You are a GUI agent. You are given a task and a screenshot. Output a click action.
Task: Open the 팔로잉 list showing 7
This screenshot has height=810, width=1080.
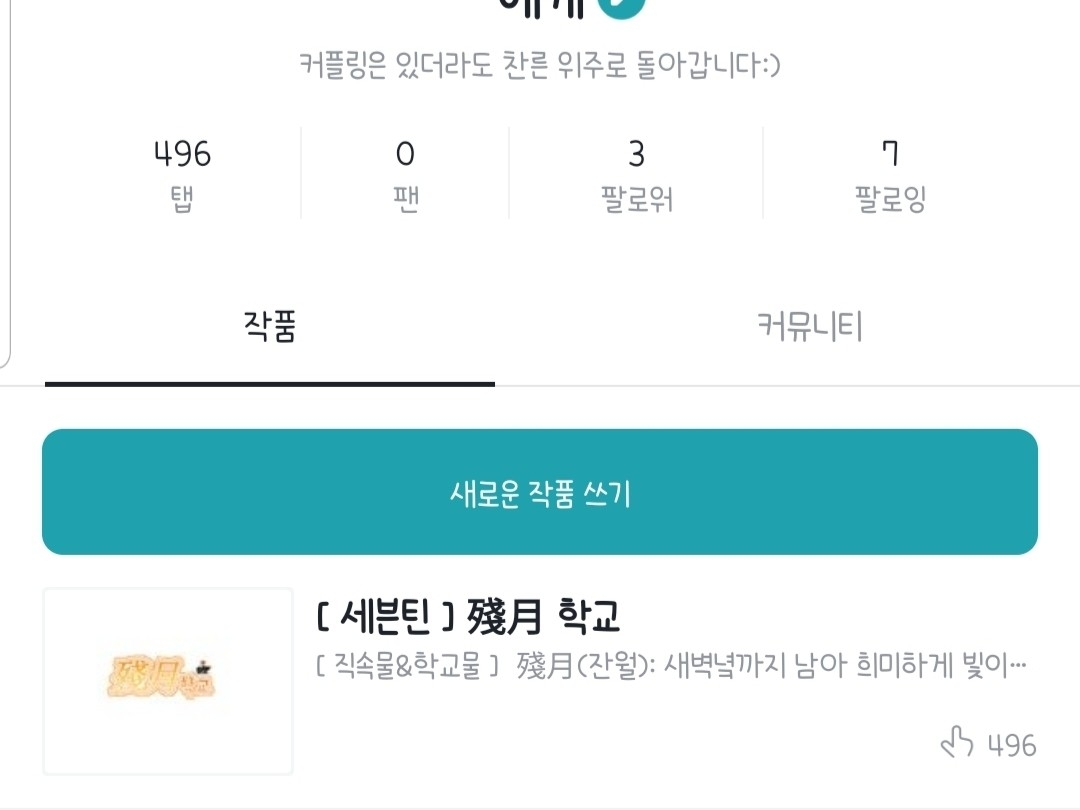[890, 154]
